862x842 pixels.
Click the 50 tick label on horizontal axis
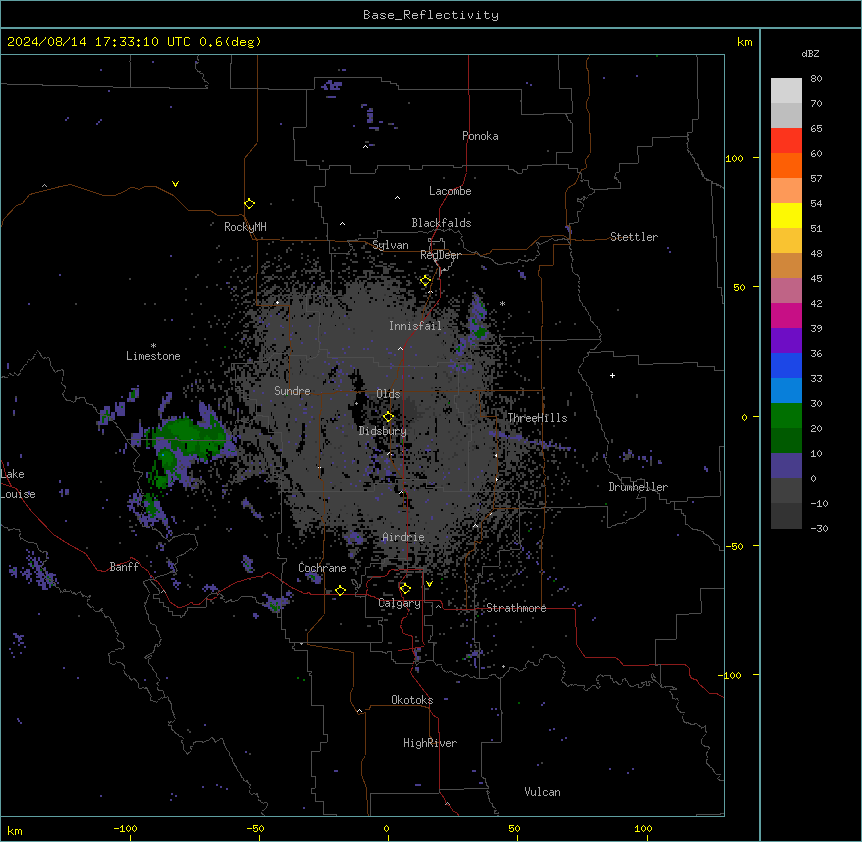coord(514,829)
